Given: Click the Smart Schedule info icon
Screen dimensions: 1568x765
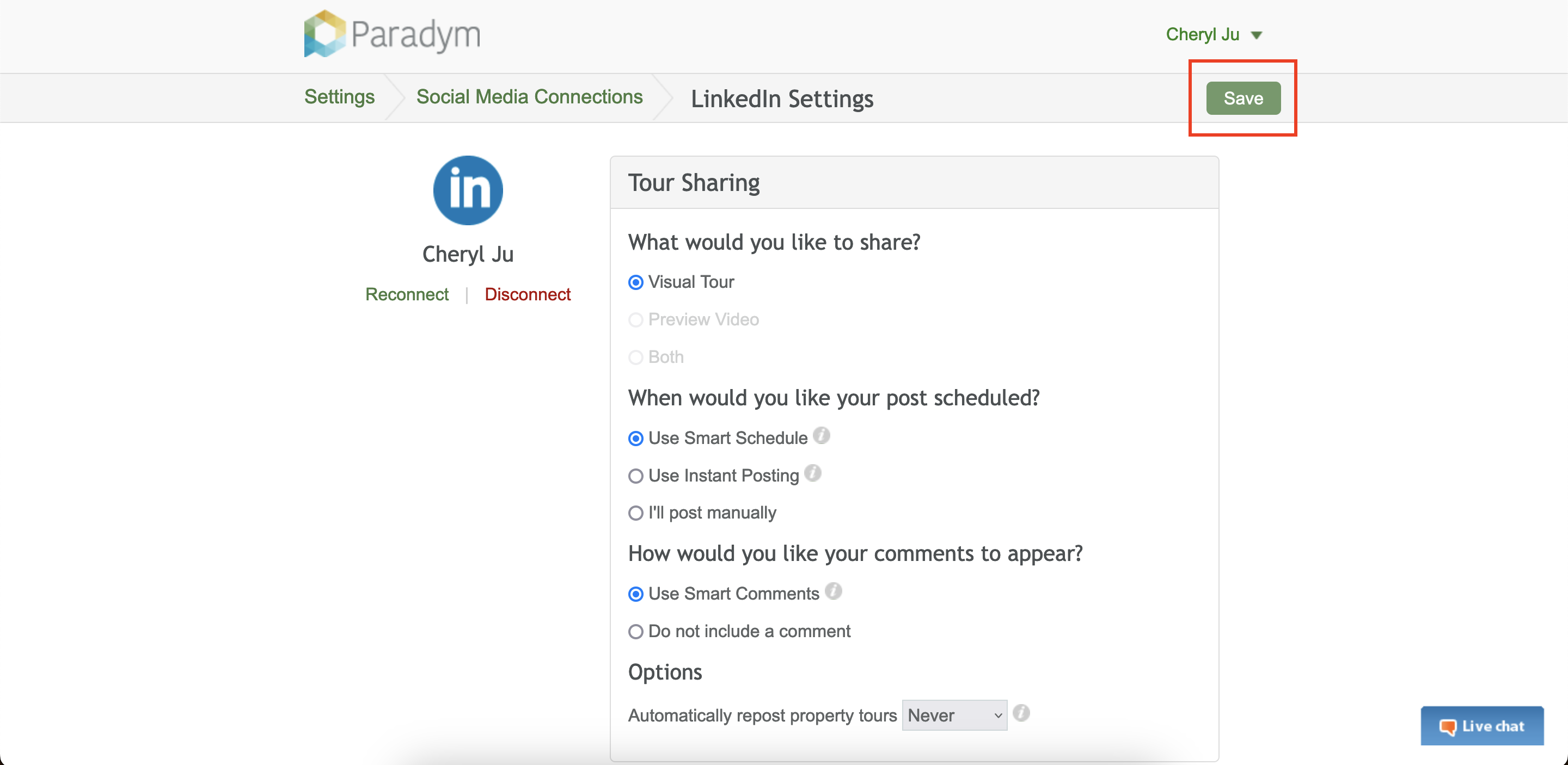Looking at the screenshot, I should pos(821,435).
